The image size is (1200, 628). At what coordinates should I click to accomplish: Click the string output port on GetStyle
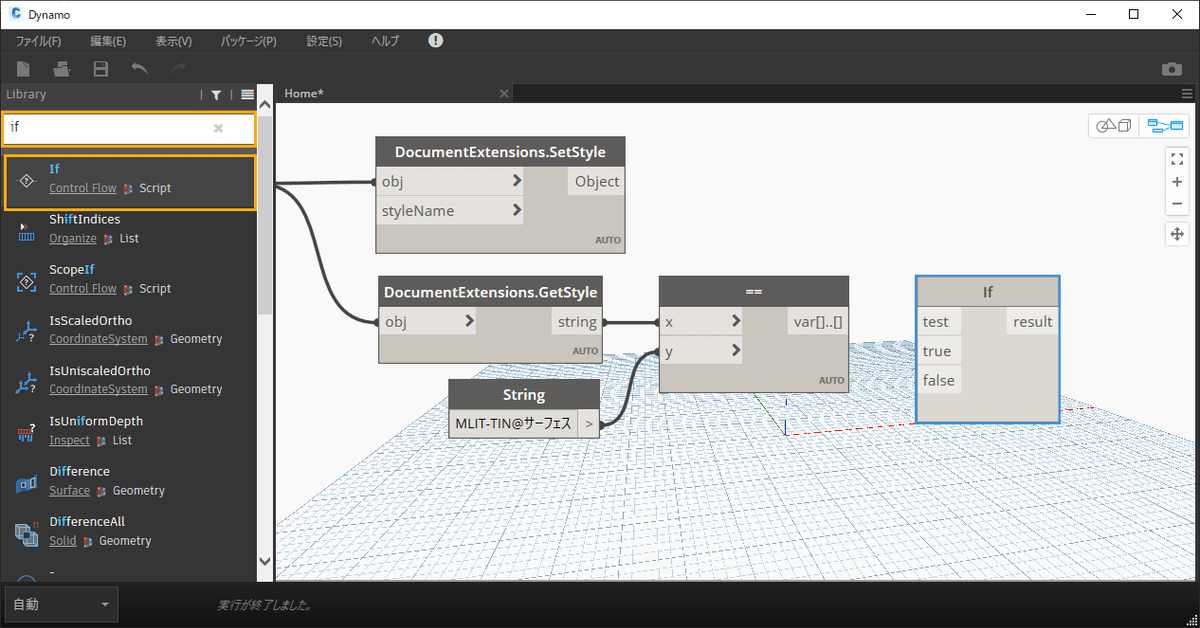click(576, 321)
